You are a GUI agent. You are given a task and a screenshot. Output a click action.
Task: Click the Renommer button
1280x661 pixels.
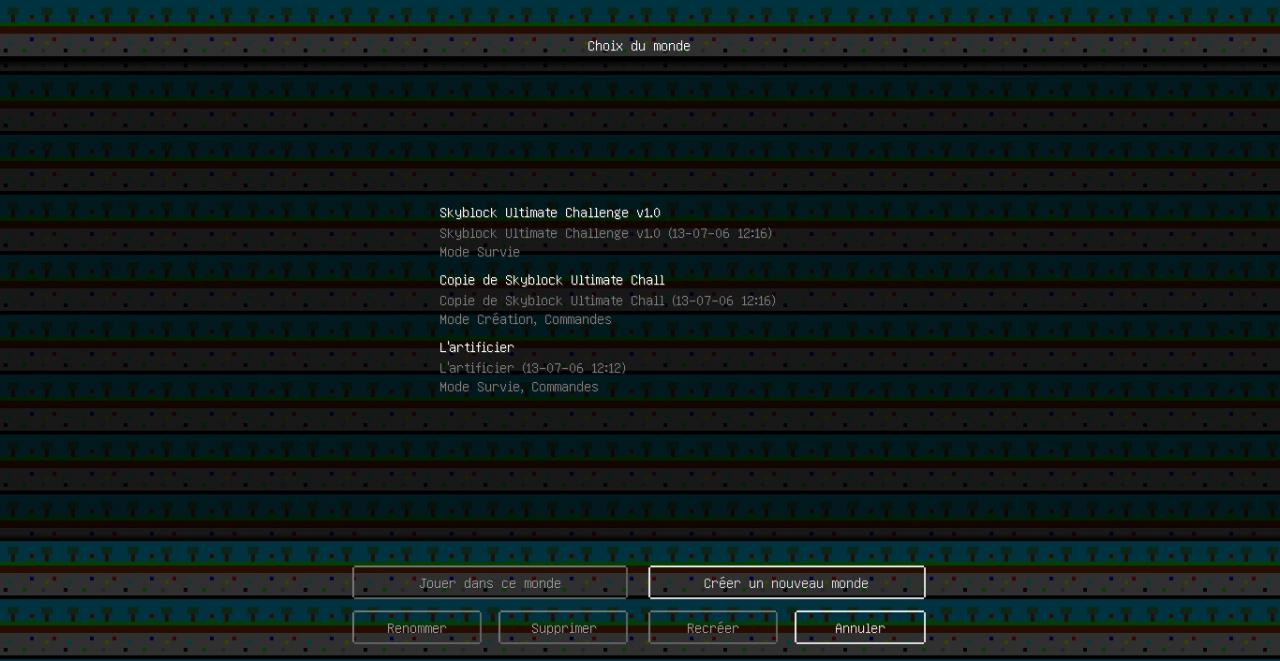417,628
